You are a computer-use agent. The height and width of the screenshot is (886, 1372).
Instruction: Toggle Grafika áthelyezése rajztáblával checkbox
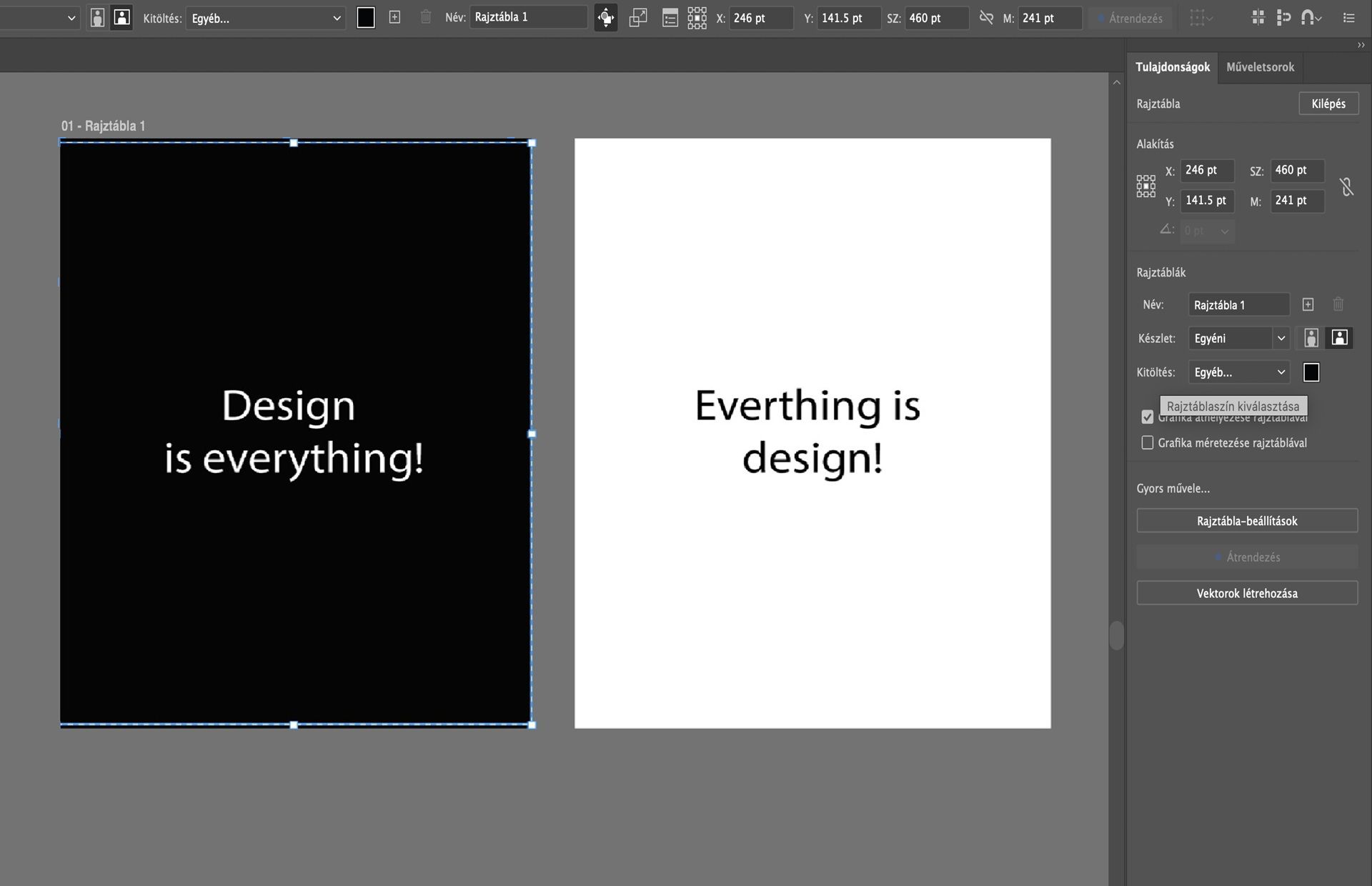tap(1147, 417)
